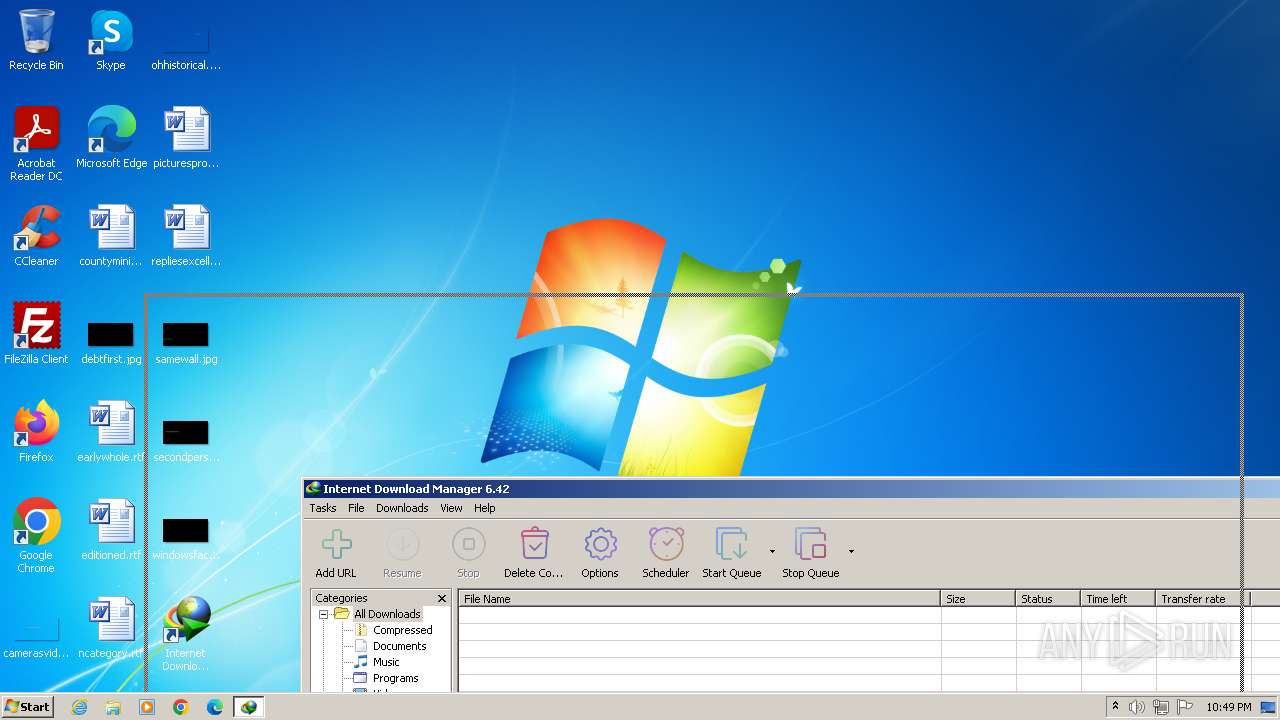Open Windows Media Player taskbar icon
Screen dimensions: 1280x720
click(147, 707)
